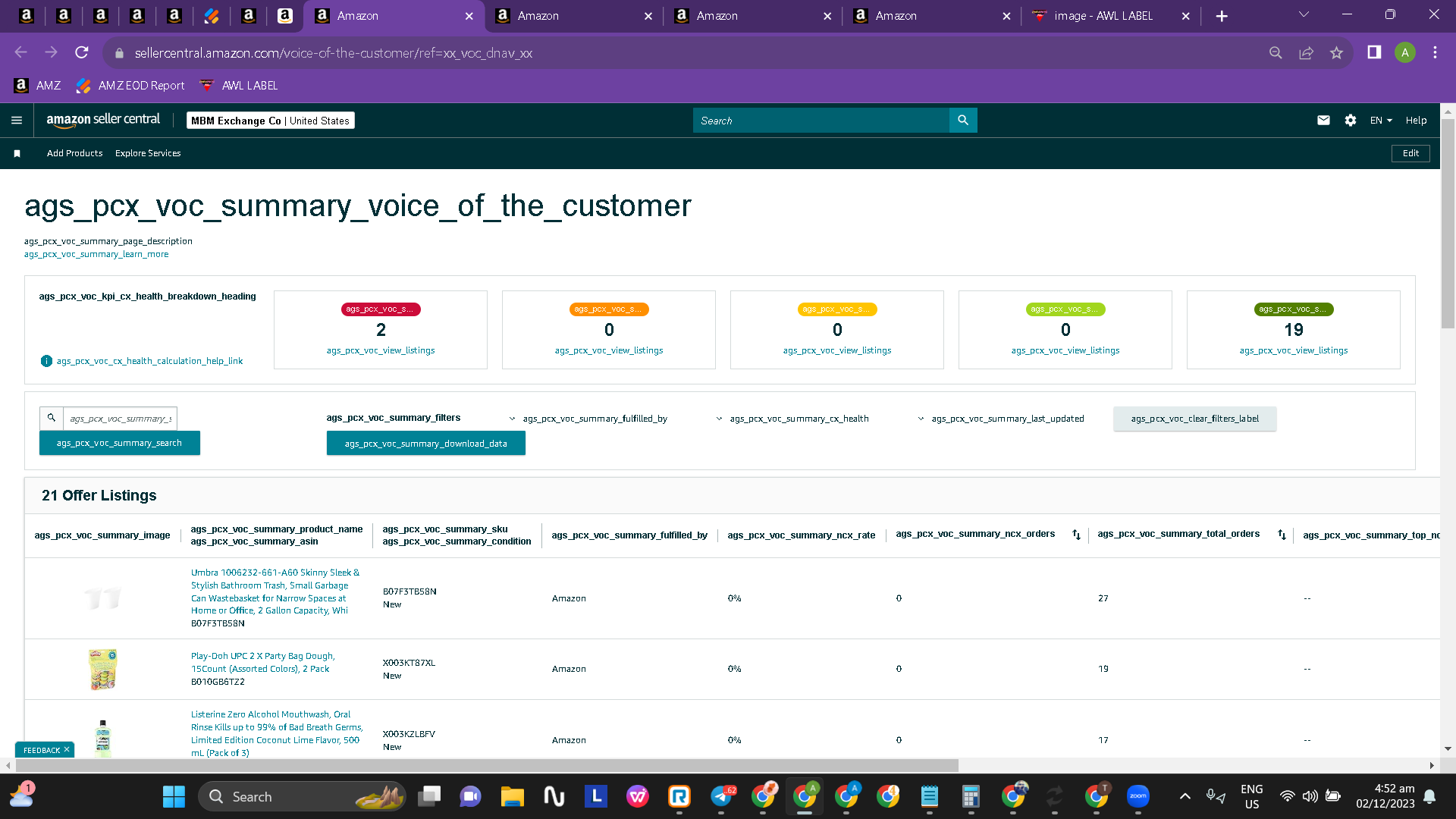Open Notepad from the taskbar

tap(930, 796)
